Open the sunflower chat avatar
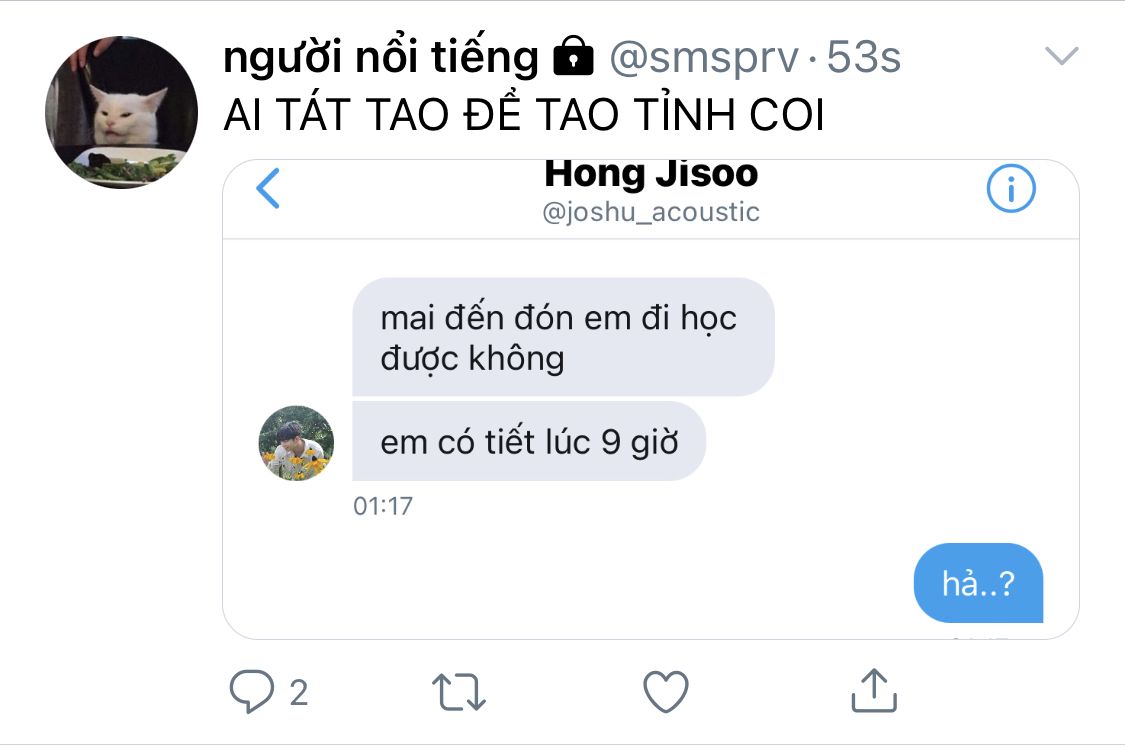This screenshot has height=748, width=1125. coord(296,443)
